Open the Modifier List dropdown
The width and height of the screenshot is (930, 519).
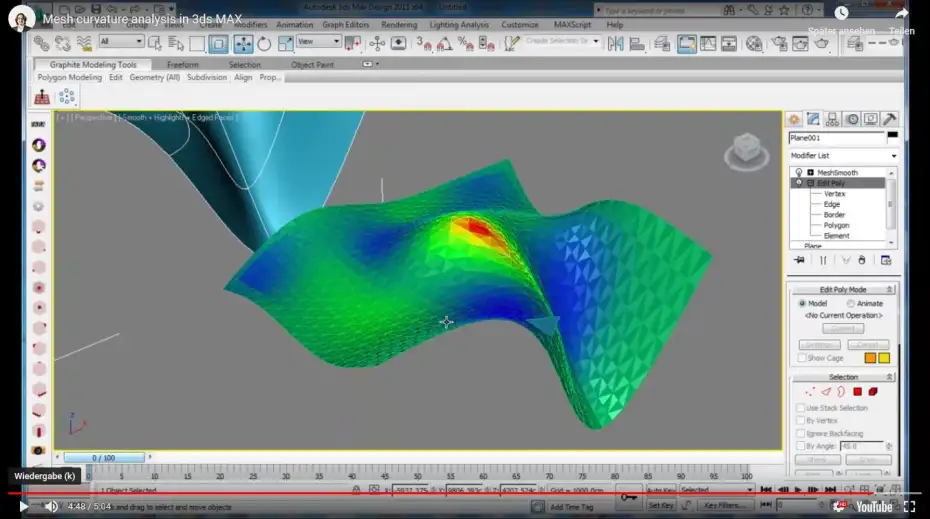(x=843, y=155)
